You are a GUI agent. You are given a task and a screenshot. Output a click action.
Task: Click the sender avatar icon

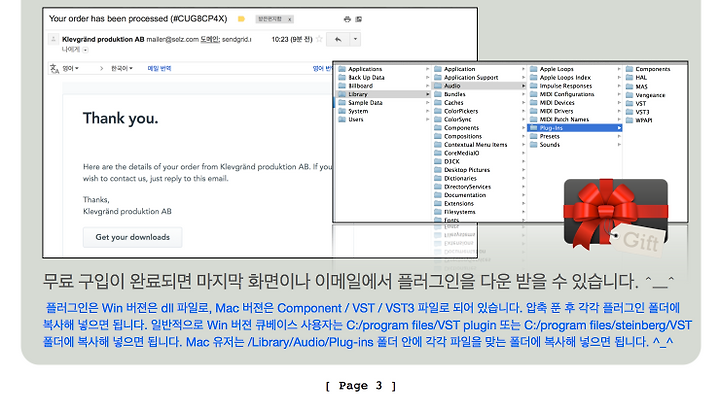[x=53, y=39]
